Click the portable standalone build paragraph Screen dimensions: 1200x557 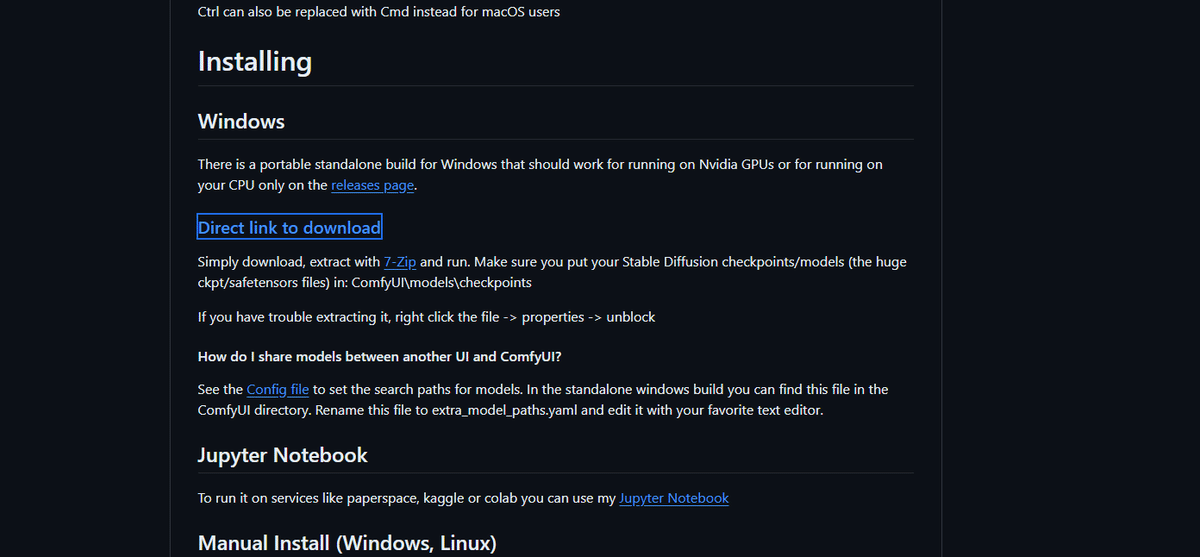[x=540, y=174]
